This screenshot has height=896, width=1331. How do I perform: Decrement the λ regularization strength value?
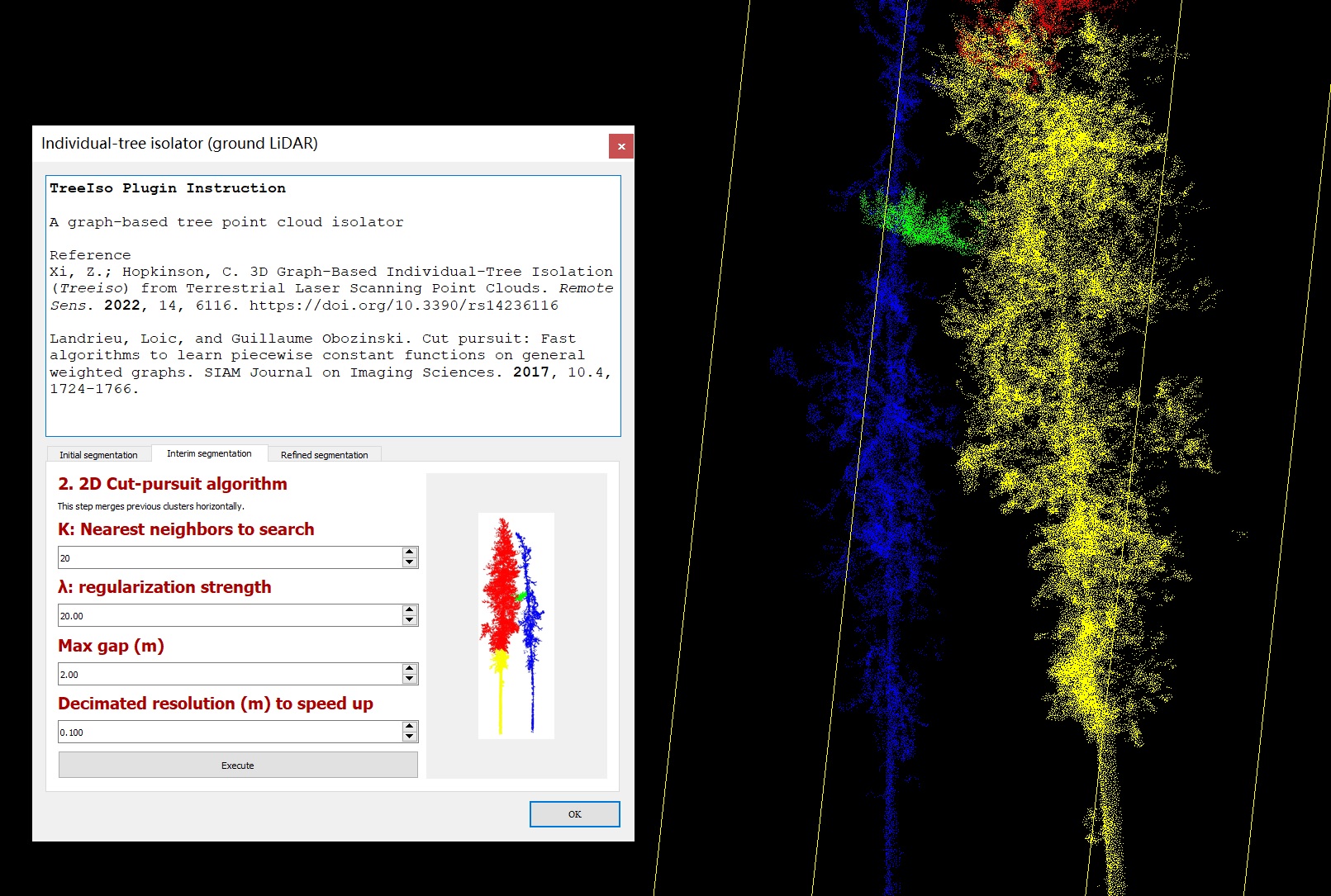(x=410, y=621)
